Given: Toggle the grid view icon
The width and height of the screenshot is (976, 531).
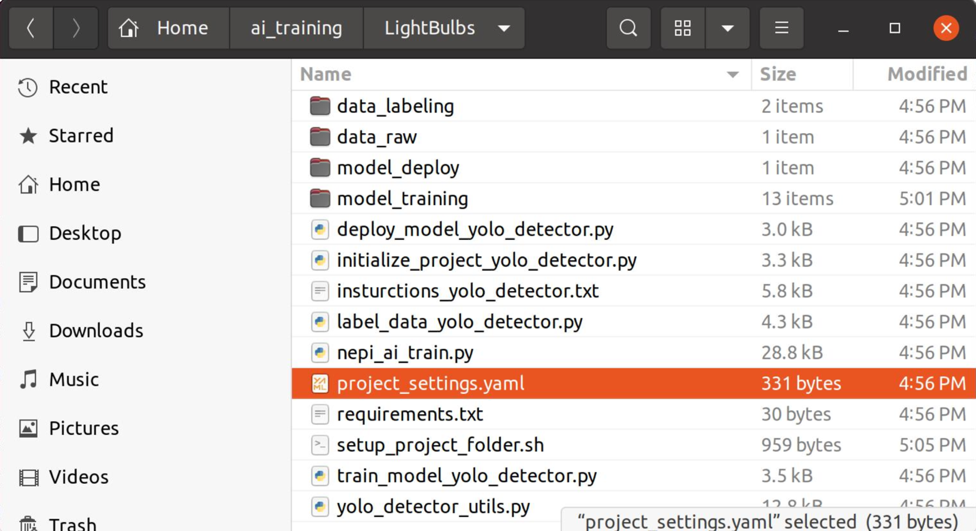Looking at the screenshot, I should 683,29.
